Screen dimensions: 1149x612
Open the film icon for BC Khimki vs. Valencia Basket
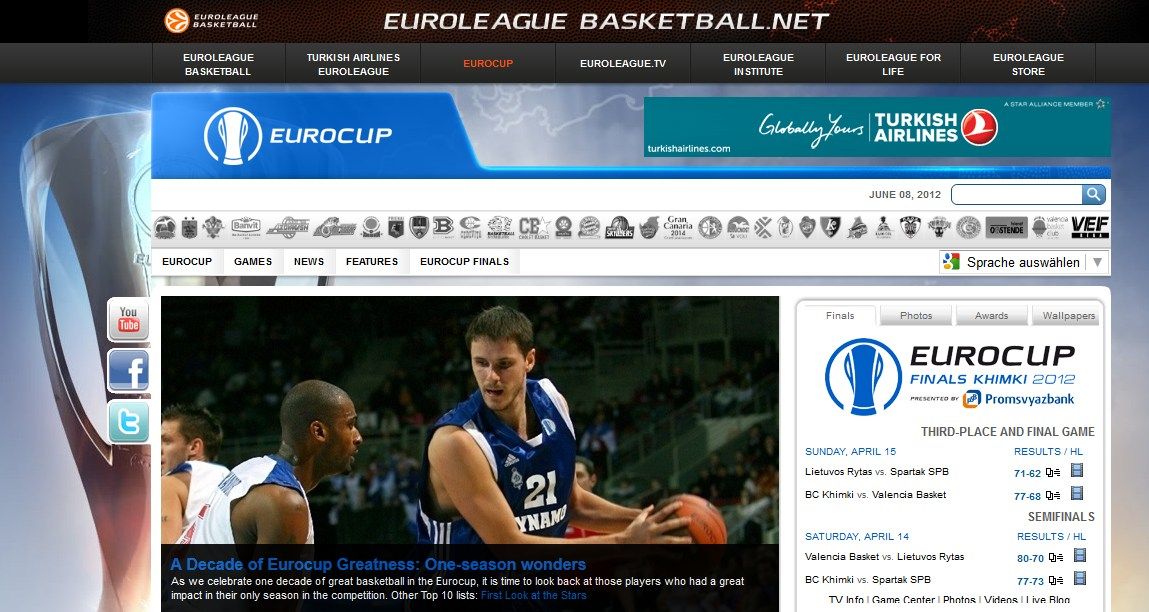click(x=1078, y=494)
